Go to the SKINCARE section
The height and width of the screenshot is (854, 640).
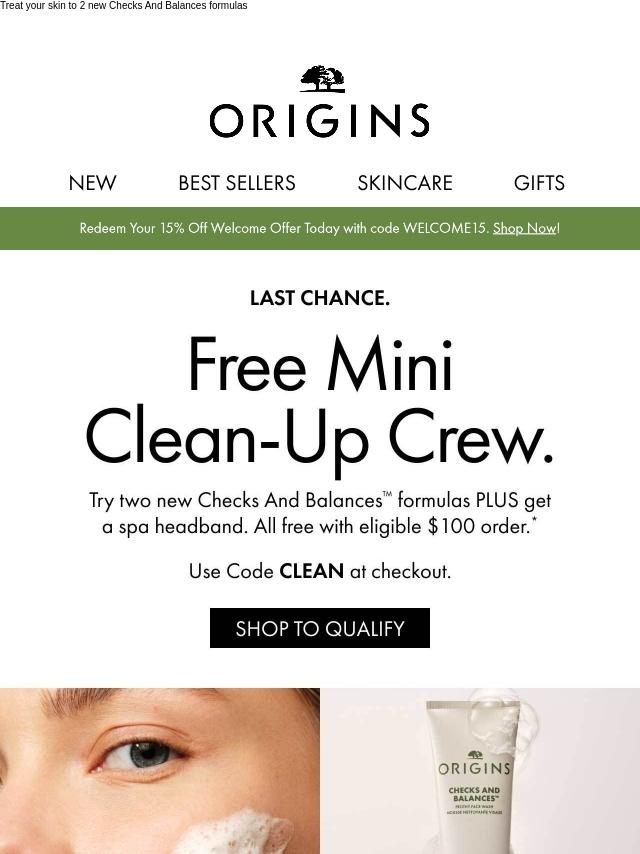(x=405, y=183)
